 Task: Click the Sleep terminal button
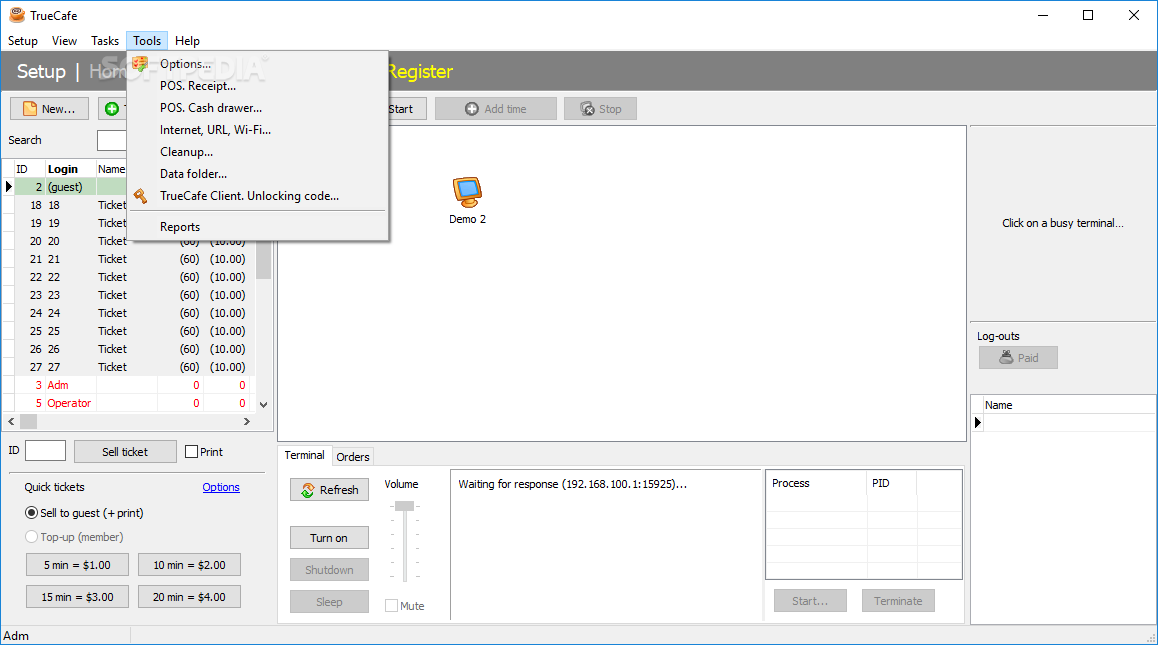pyautogui.click(x=329, y=601)
